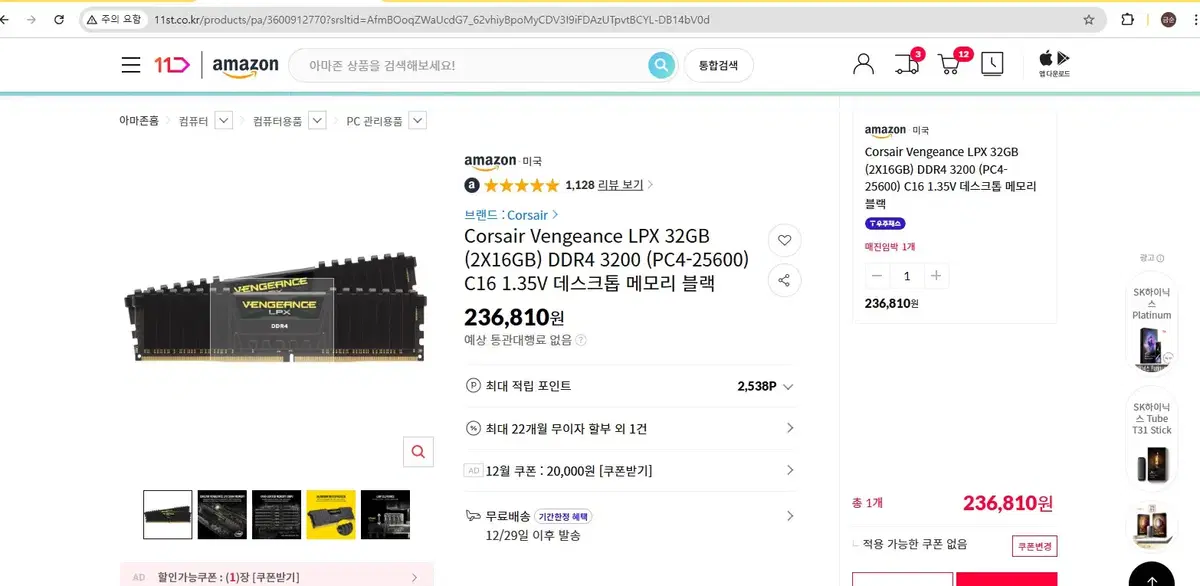Image resolution: width=1200 pixels, height=586 pixels.
Task: Open SK하이닉스 Tube T31 Stick ad
Action: [1151, 438]
